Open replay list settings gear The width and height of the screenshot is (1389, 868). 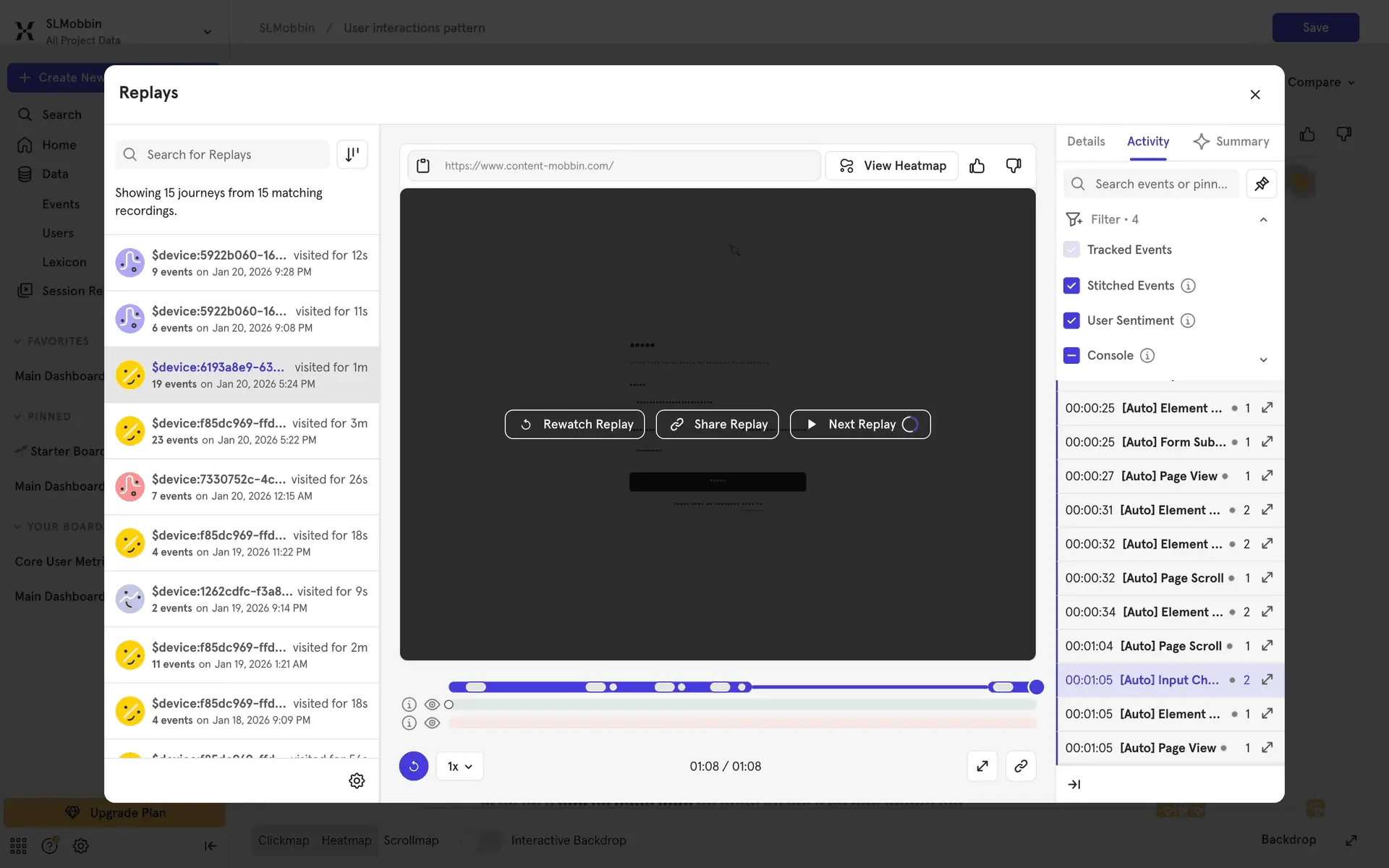coord(357,780)
